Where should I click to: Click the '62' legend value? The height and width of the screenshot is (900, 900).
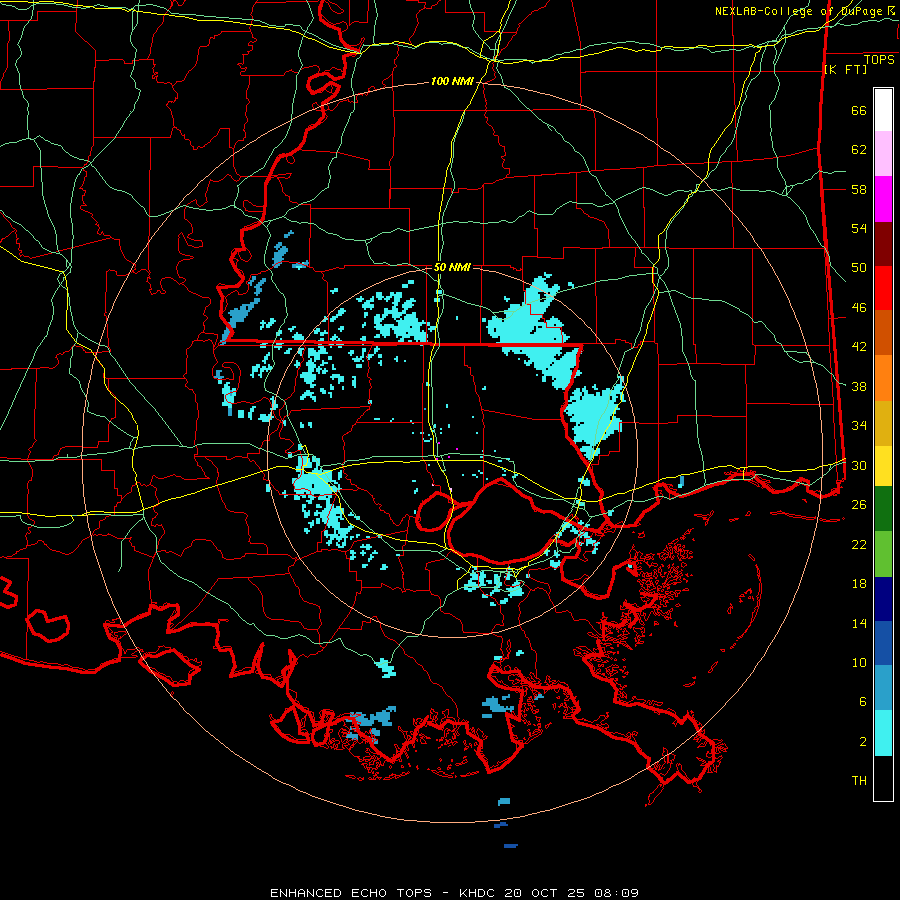859,150
